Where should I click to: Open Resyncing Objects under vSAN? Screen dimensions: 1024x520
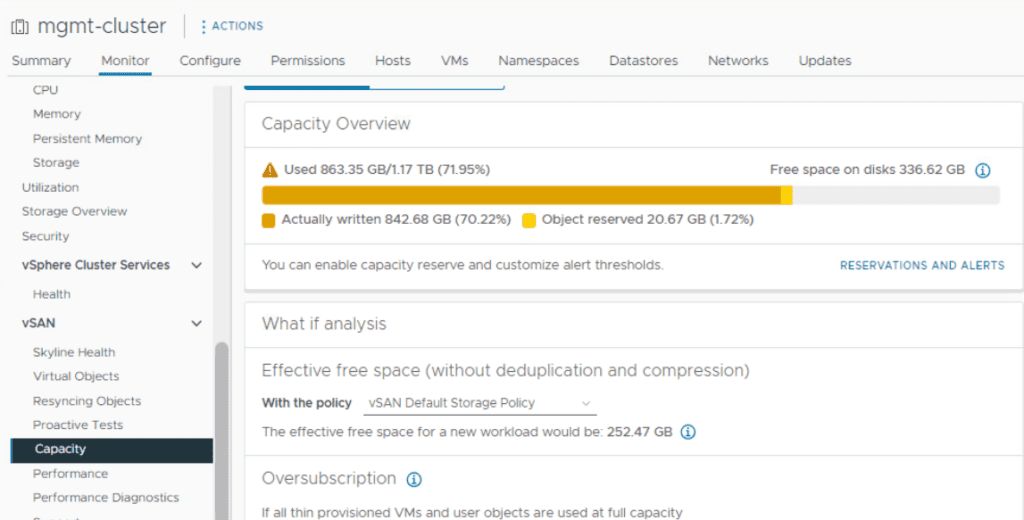pyautogui.click(x=87, y=401)
